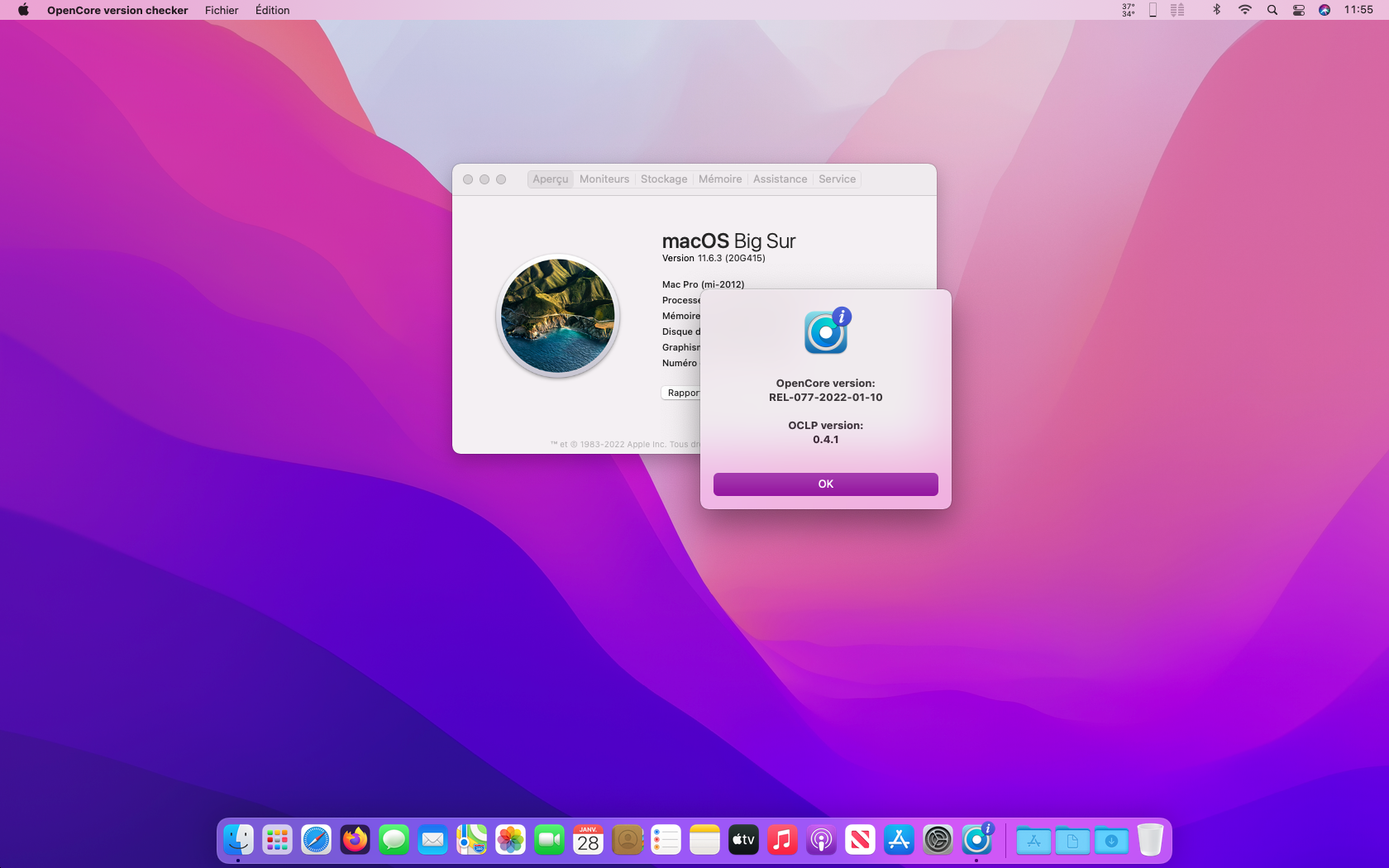Open Reminders from the Dock
Viewport: 1389px width, 868px height.
click(666, 841)
